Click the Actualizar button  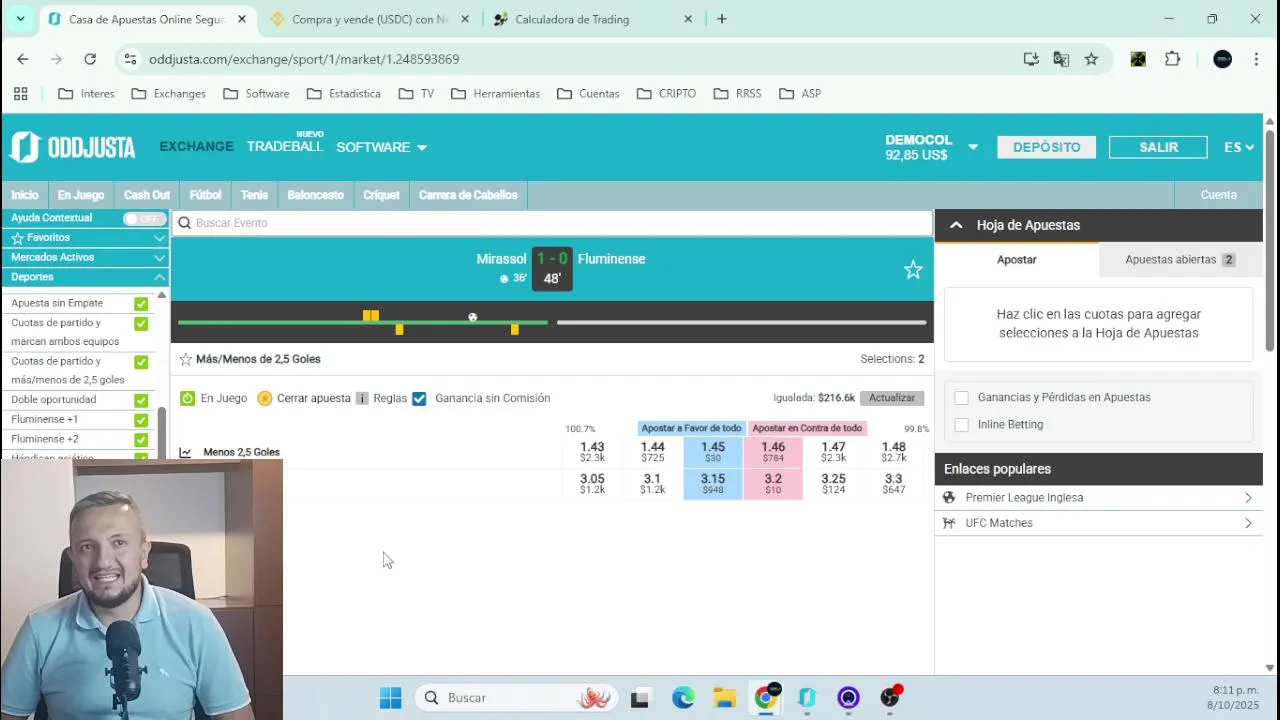click(892, 398)
